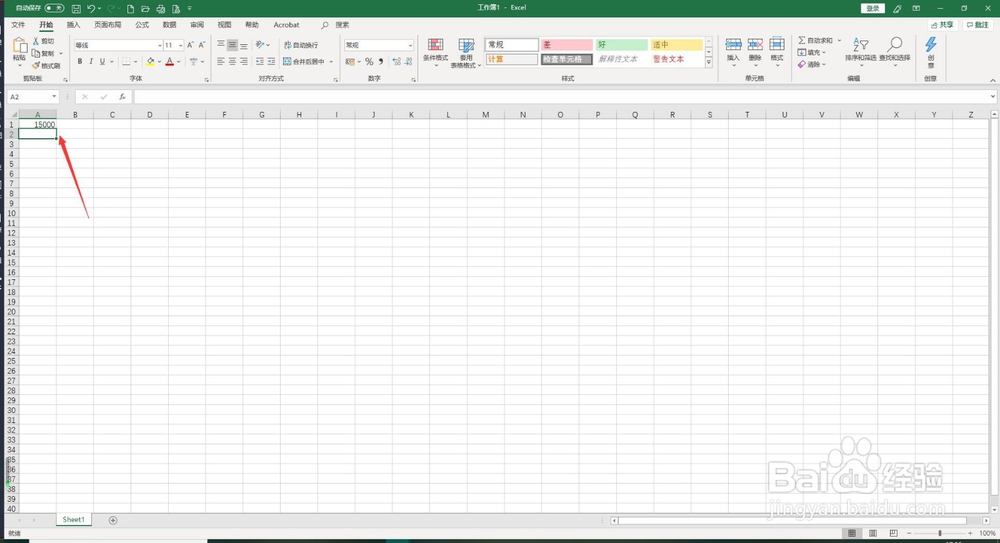Screen dimensions: 1000x543
Task: Click the Sign in (登录) button
Action: pyautogui.click(x=873, y=8)
